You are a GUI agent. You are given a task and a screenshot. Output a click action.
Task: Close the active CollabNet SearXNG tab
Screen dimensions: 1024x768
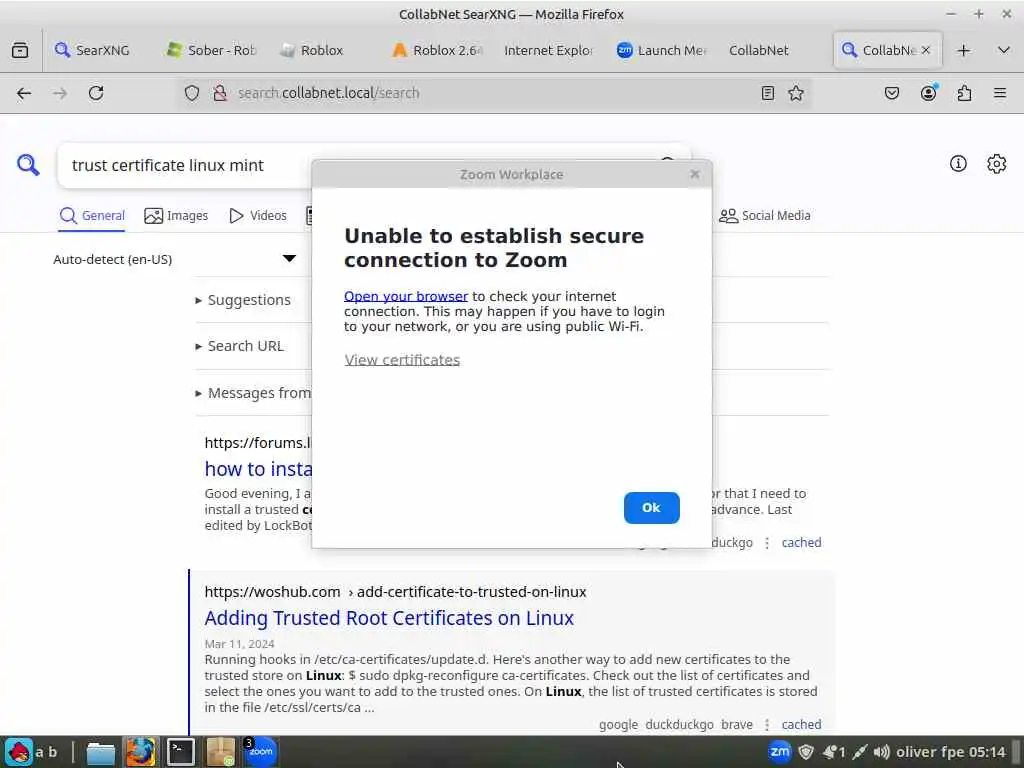point(925,50)
